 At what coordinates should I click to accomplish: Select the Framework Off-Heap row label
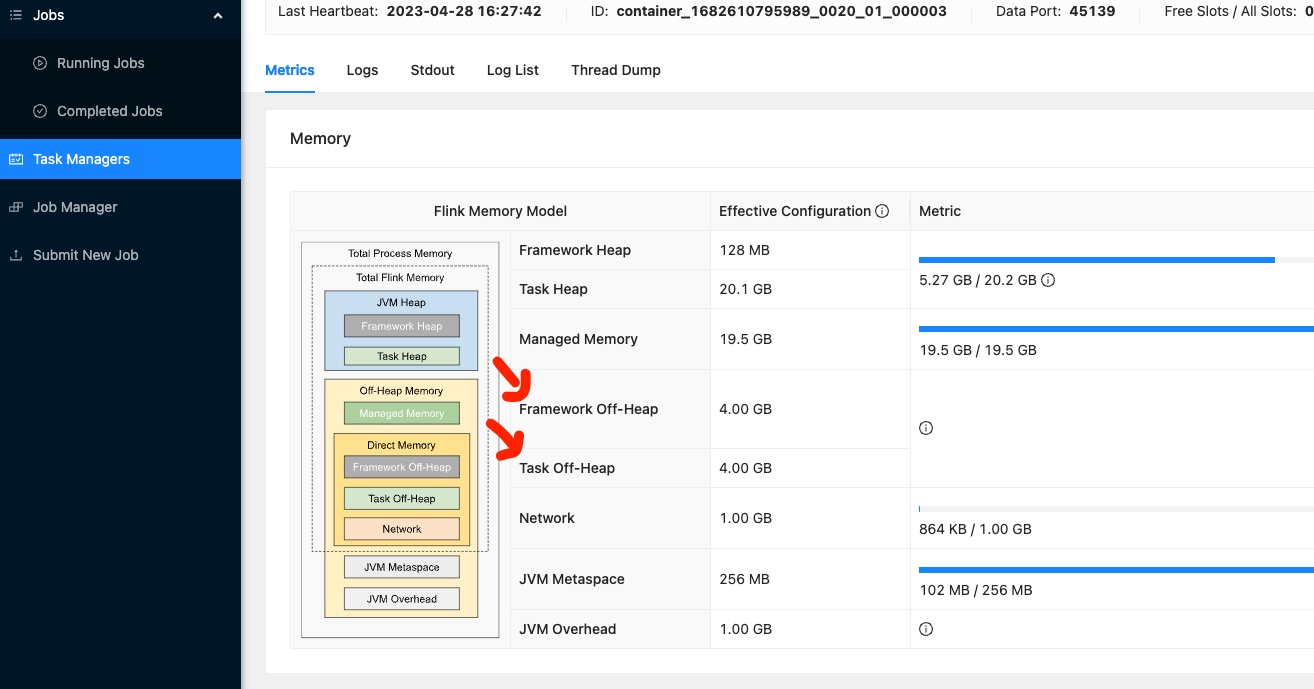pos(588,409)
